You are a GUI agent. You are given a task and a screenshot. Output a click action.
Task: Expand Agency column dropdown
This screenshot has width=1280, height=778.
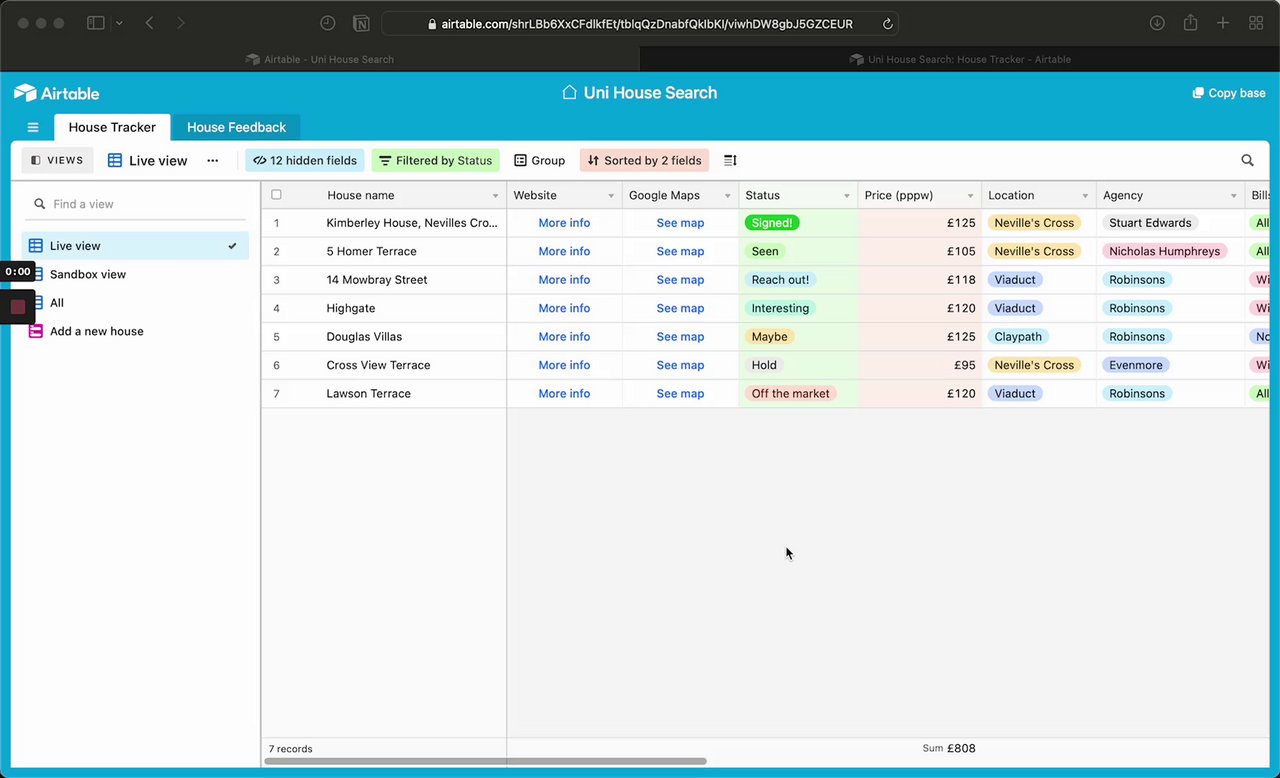click(1236, 196)
